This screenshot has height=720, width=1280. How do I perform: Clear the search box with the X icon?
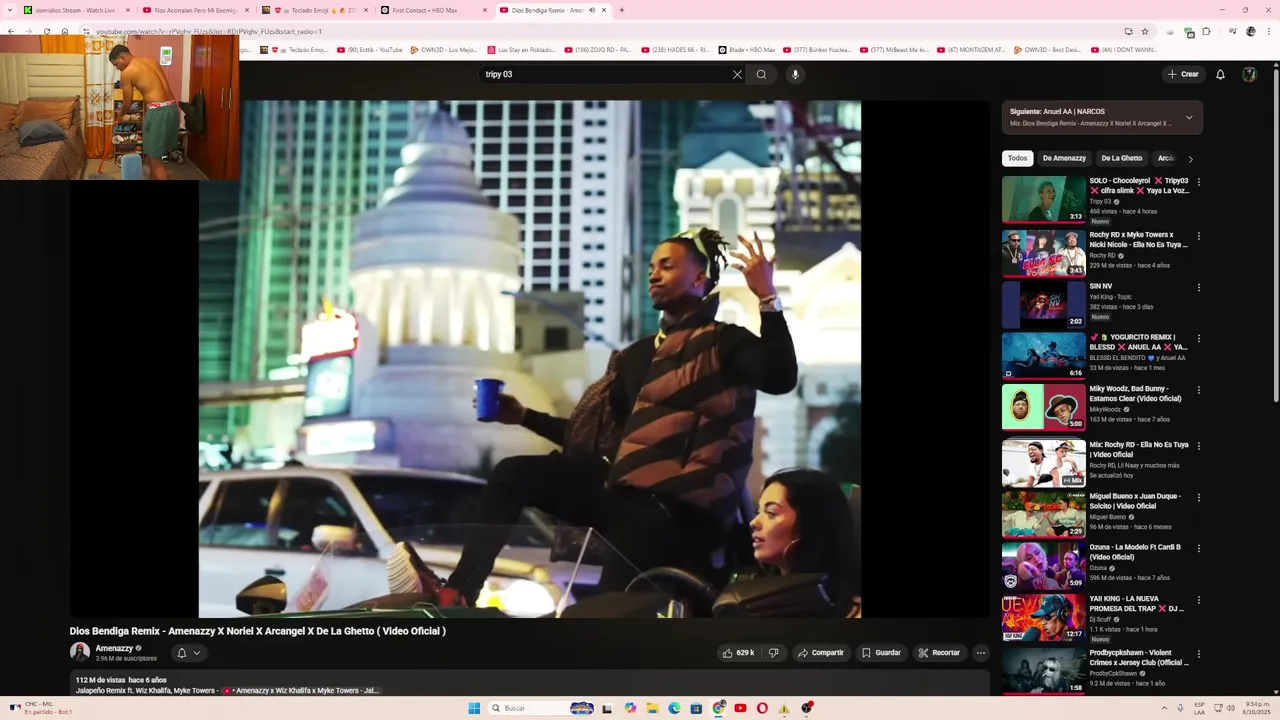pyautogui.click(x=737, y=74)
